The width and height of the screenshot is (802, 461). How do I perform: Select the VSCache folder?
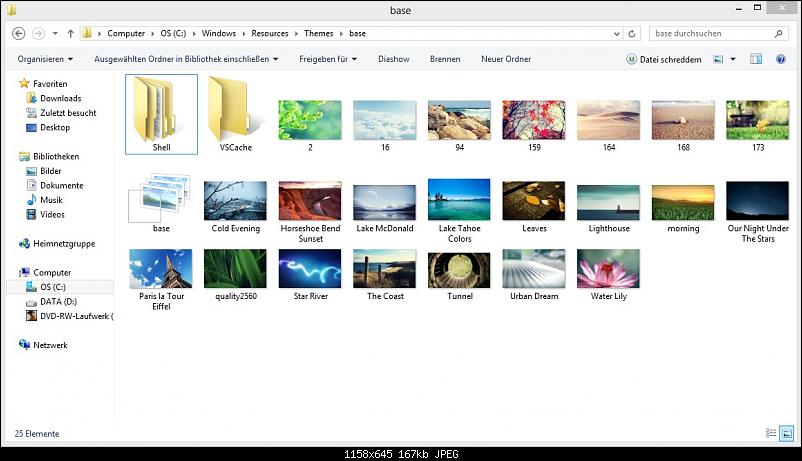(236, 114)
